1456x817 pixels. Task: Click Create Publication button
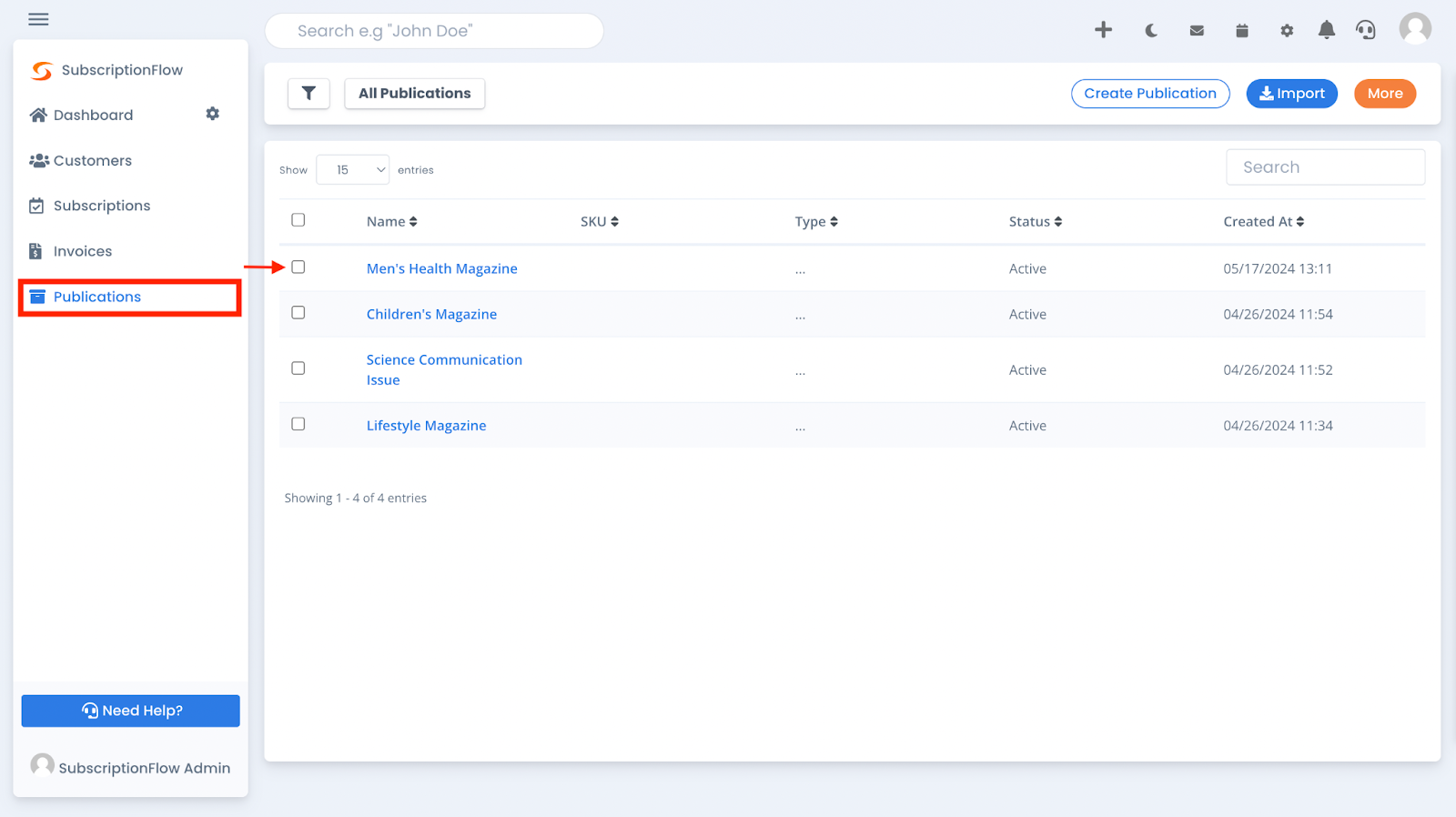(x=1150, y=93)
